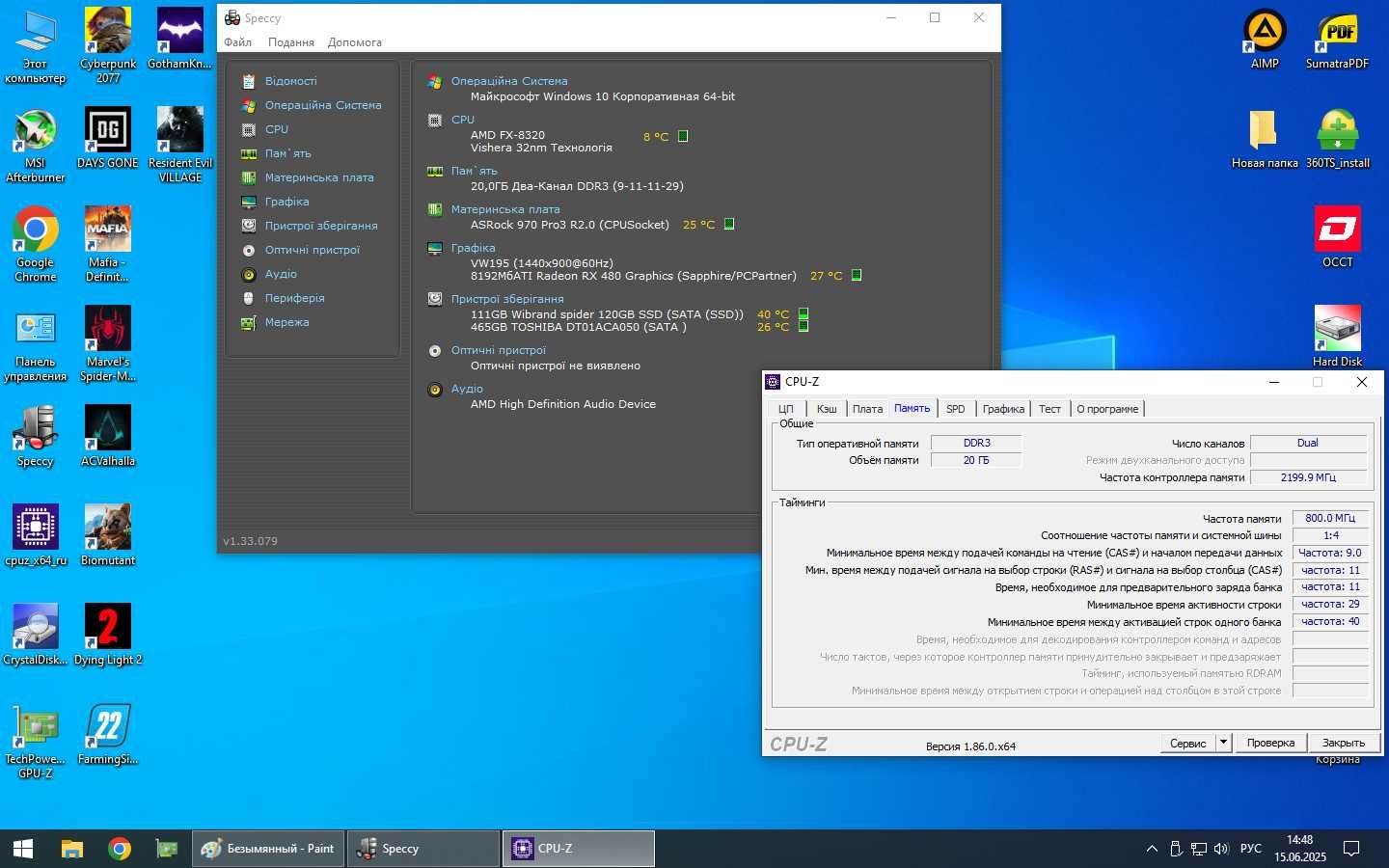
Task: Open Этот компьютер desktop icon
Action: coord(35,45)
